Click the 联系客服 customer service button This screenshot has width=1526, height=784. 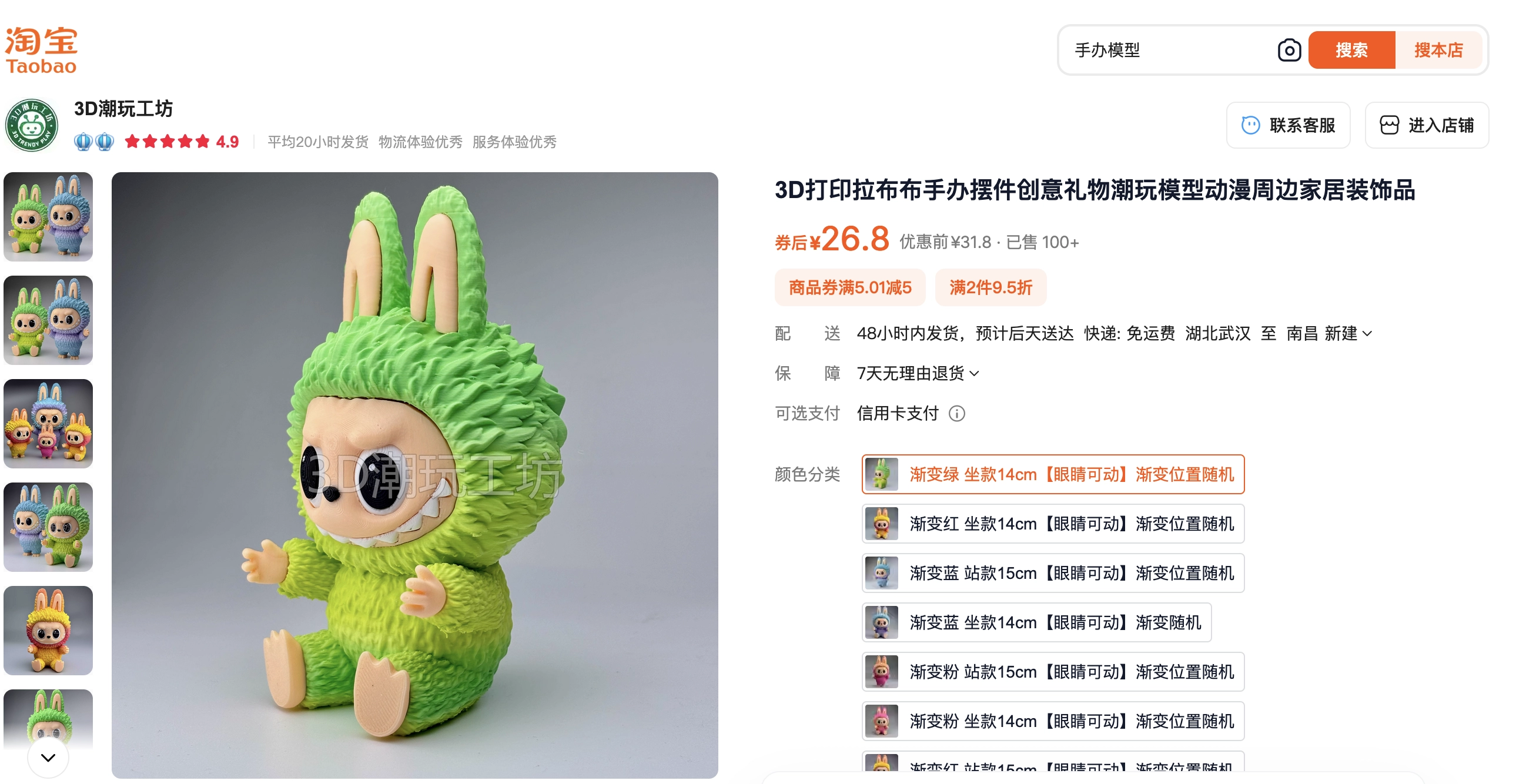click(1288, 125)
